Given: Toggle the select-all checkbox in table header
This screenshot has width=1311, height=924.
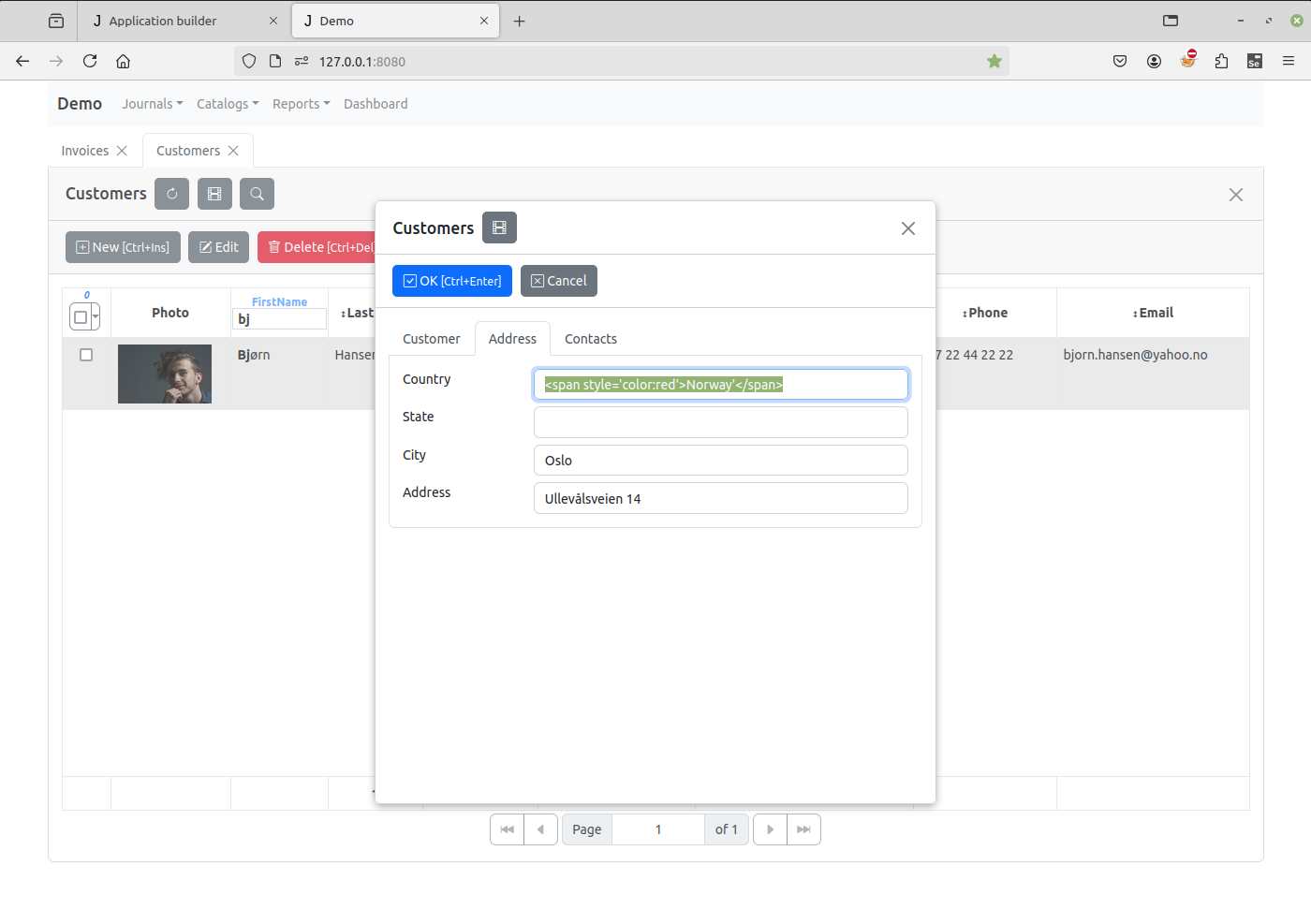Looking at the screenshot, I should [x=81, y=317].
